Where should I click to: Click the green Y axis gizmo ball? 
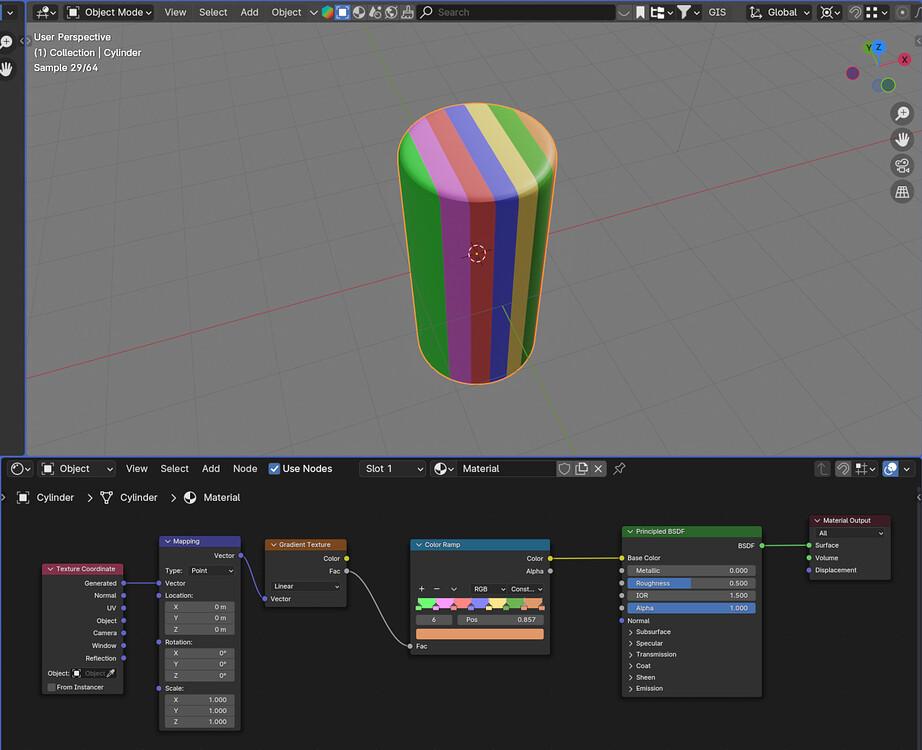[868, 48]
